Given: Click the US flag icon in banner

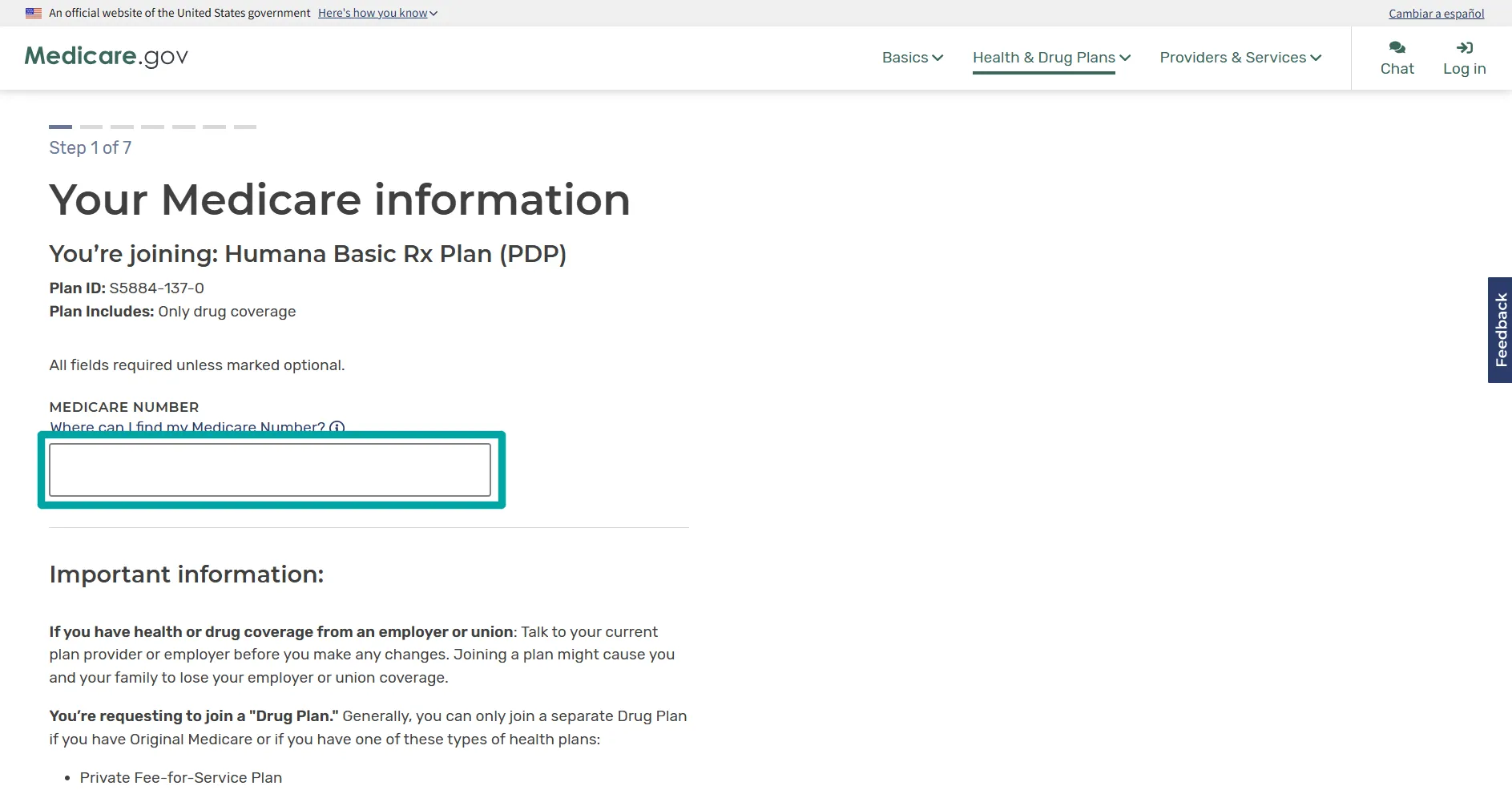Looking at the screenshot, I should click(x=34, y=13).
